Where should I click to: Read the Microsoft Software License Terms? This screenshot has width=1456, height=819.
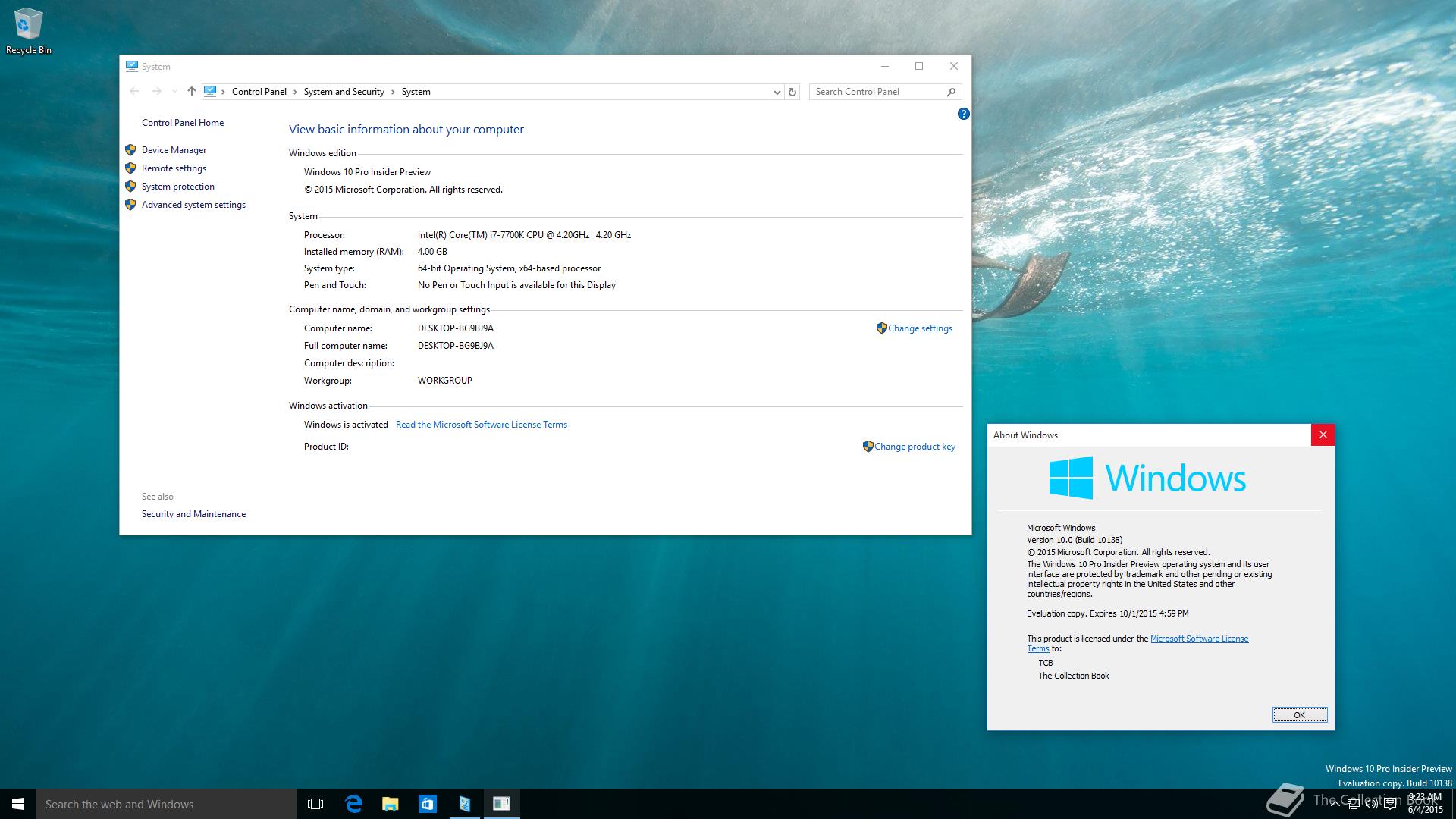click(x=482, y=425)
